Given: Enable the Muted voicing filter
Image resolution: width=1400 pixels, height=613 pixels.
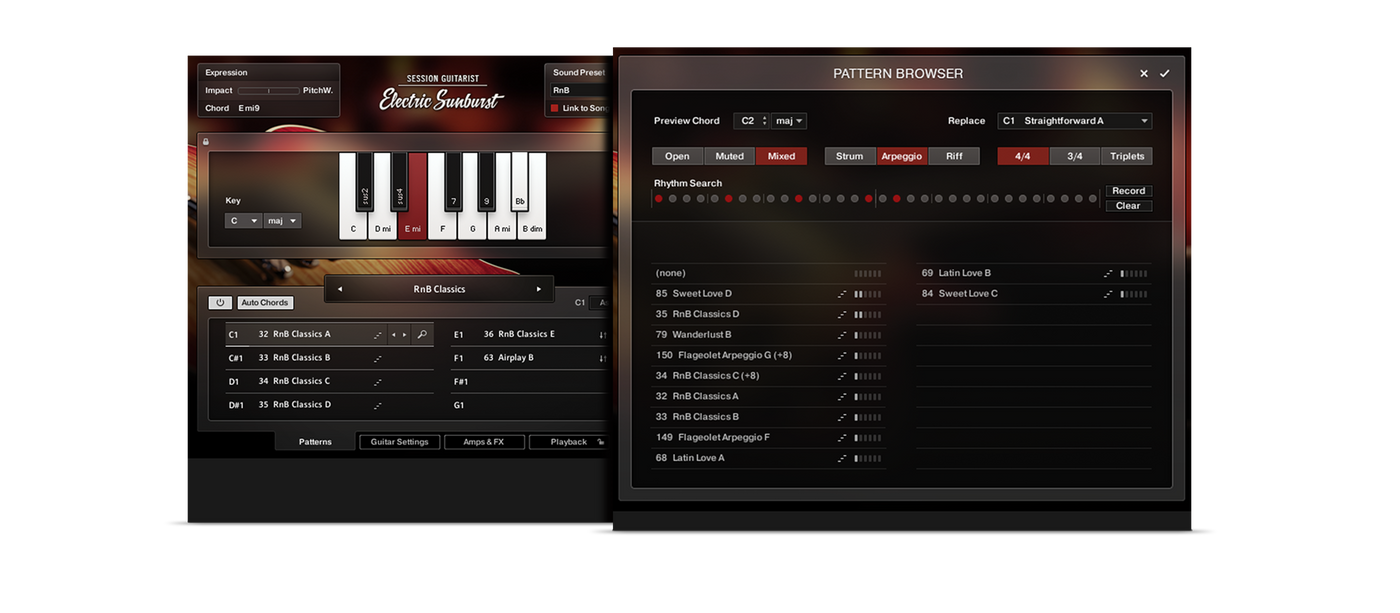Looking at the screenshot, I should point(729,156).
